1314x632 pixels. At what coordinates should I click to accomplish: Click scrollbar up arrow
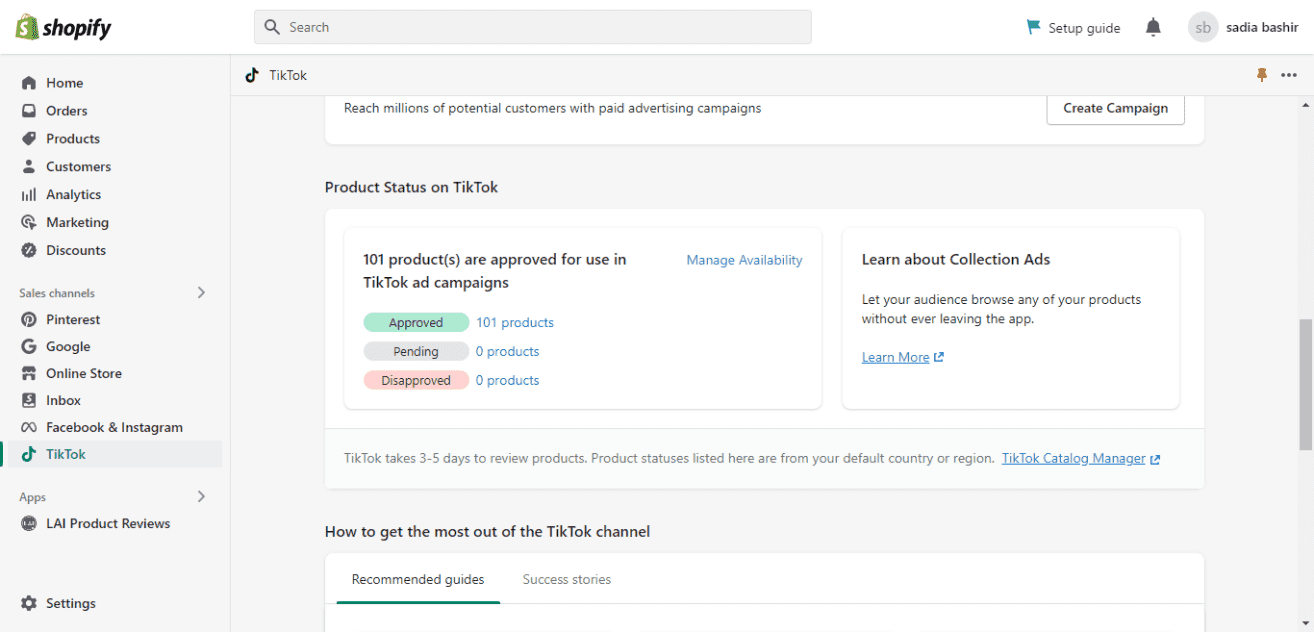click(1306, 104)
